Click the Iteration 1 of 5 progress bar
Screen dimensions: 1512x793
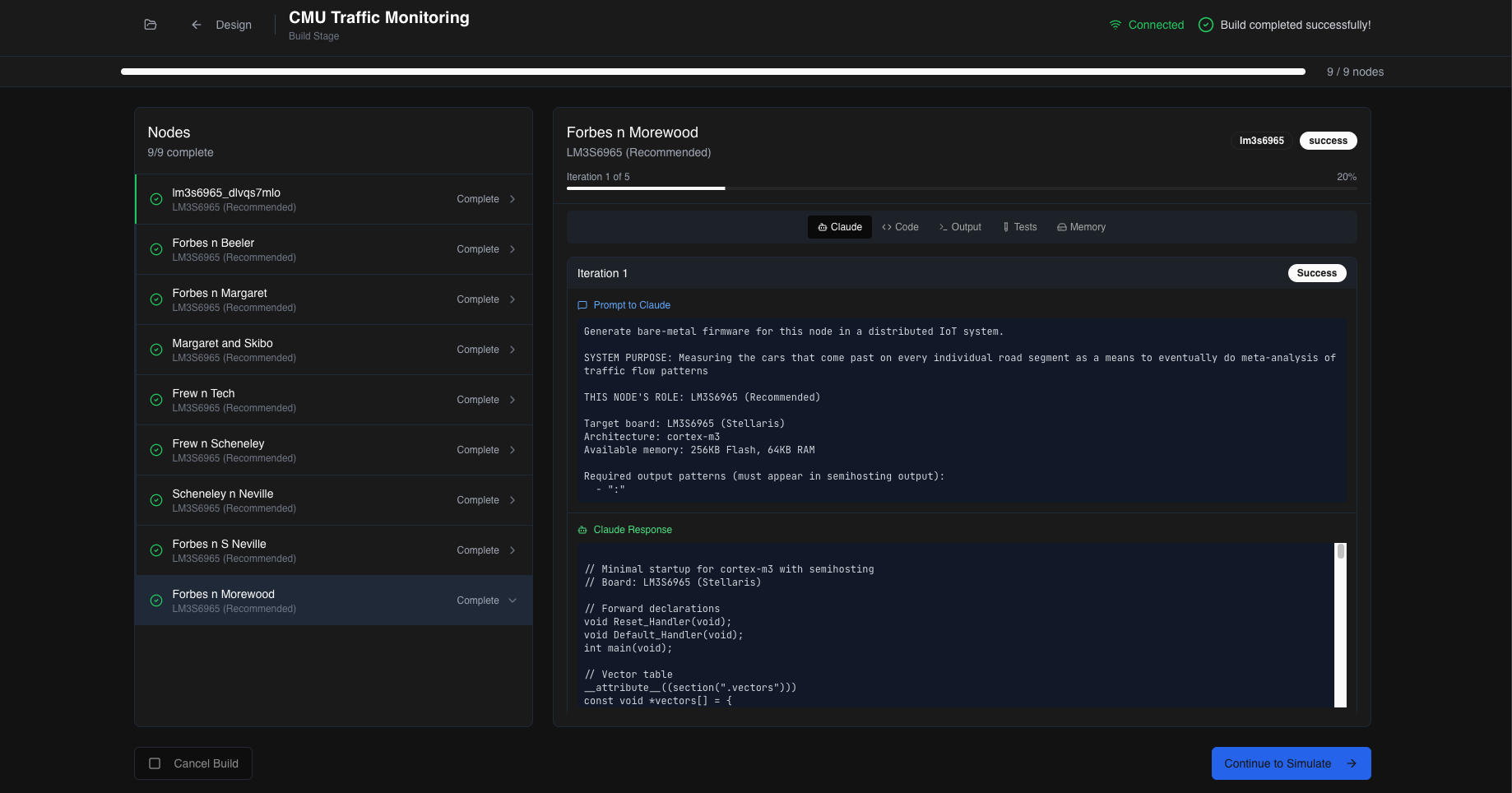pyautogui.click(x=961, y=188)
